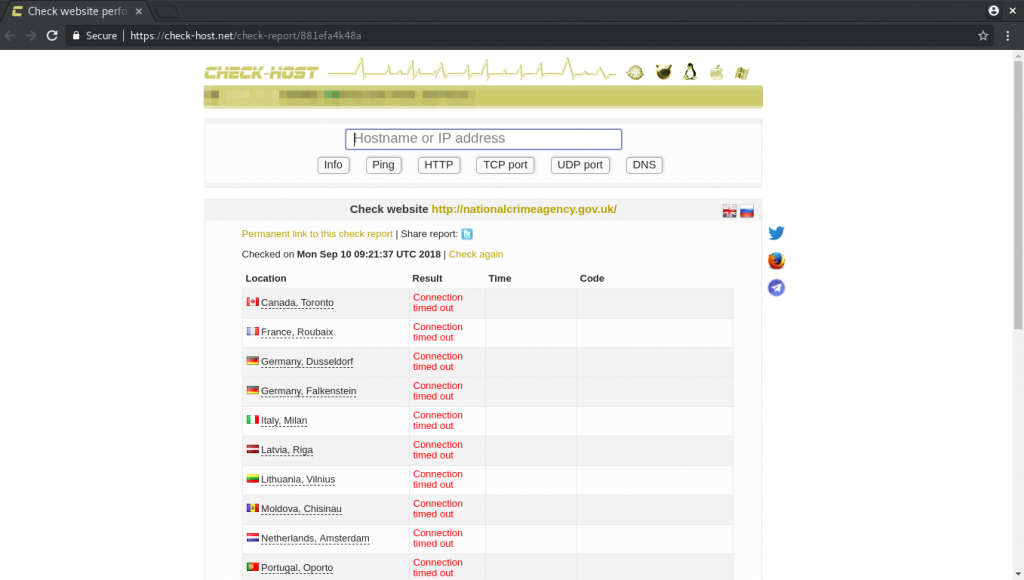Click the Ping button
1024x580 pixels.
[383, 165]
